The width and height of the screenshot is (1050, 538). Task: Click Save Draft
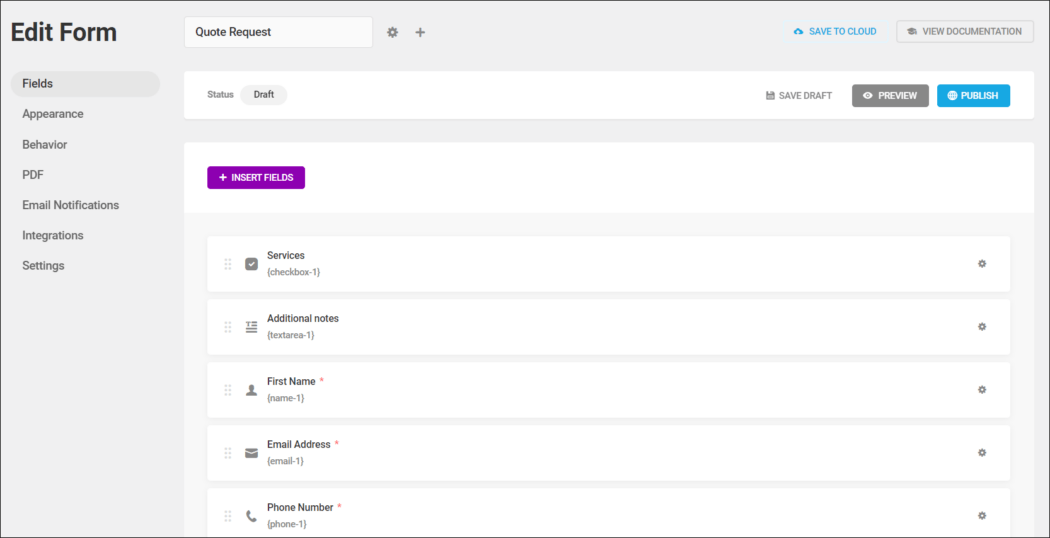pyautogui.click(x=798, y=96)
